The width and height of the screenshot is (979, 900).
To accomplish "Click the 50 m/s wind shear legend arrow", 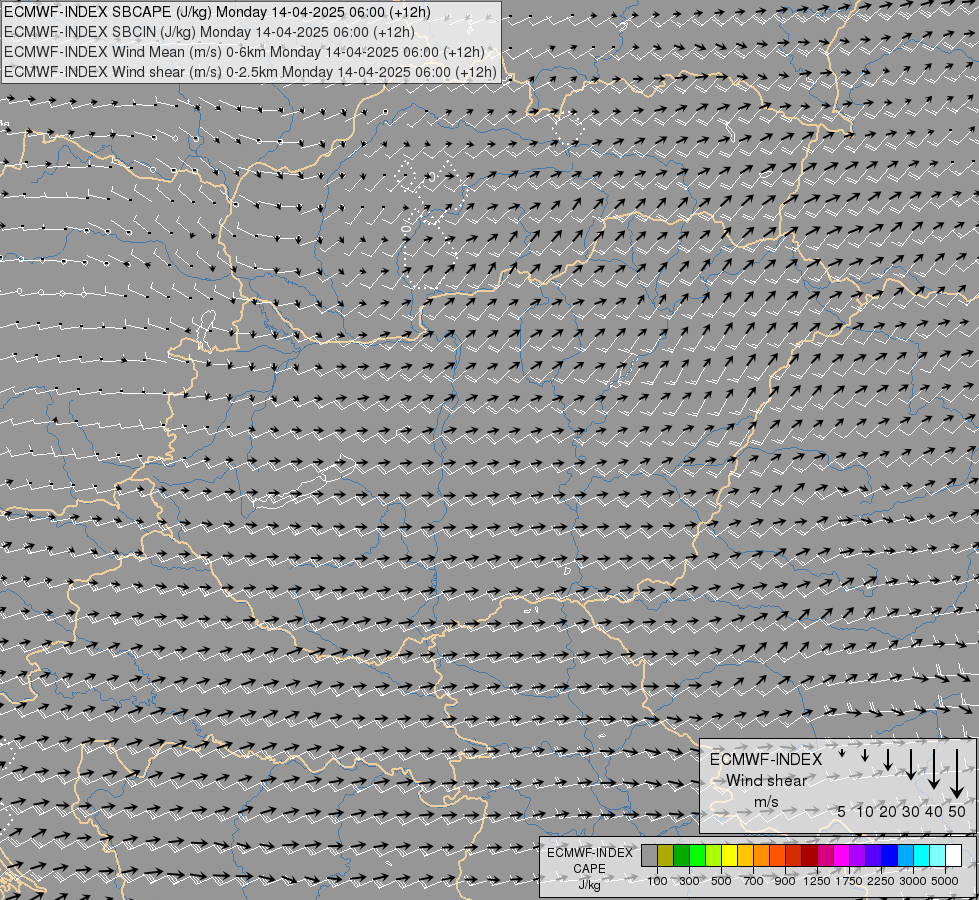I will point(957,773).
